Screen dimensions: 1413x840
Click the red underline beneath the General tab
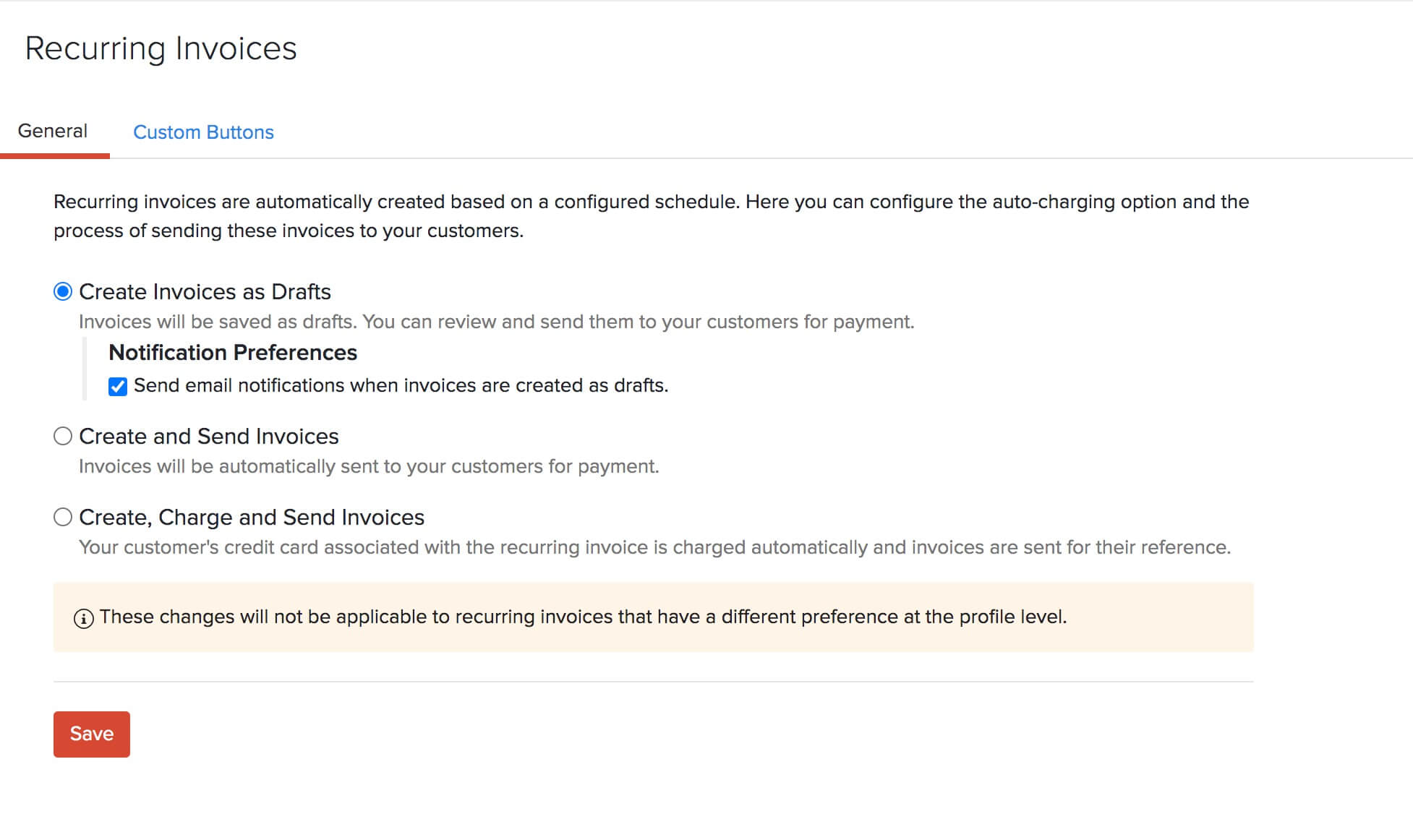click(x=55, y=155)
